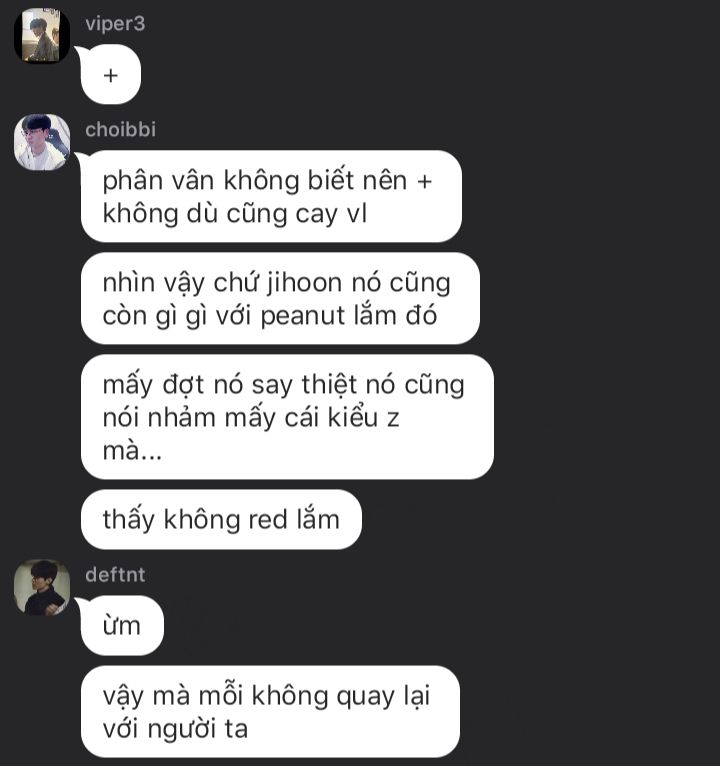The width and height of the screenshot is (720, 766).
Task: Select the choibbi username label
Action: pyautogui.click(x=121, y=129)
